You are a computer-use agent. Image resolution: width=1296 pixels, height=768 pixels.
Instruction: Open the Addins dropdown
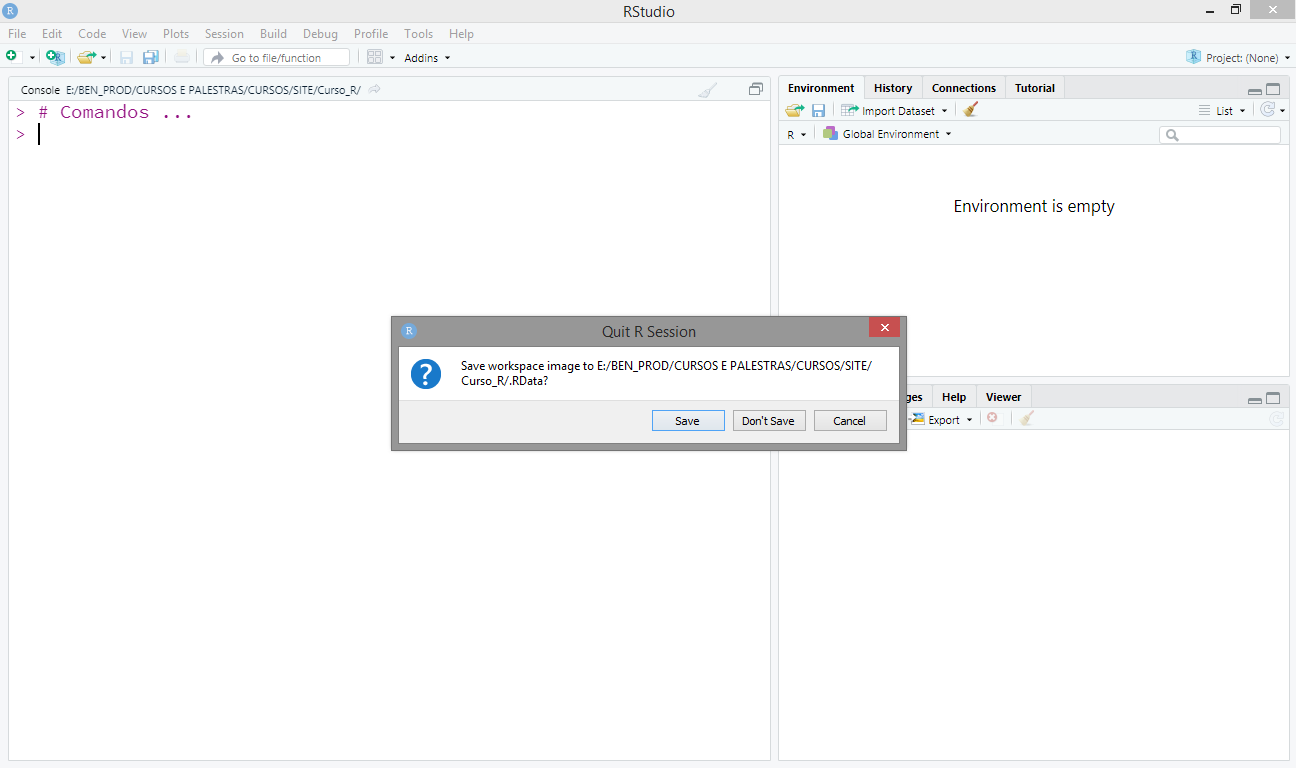tap(427, 58)
